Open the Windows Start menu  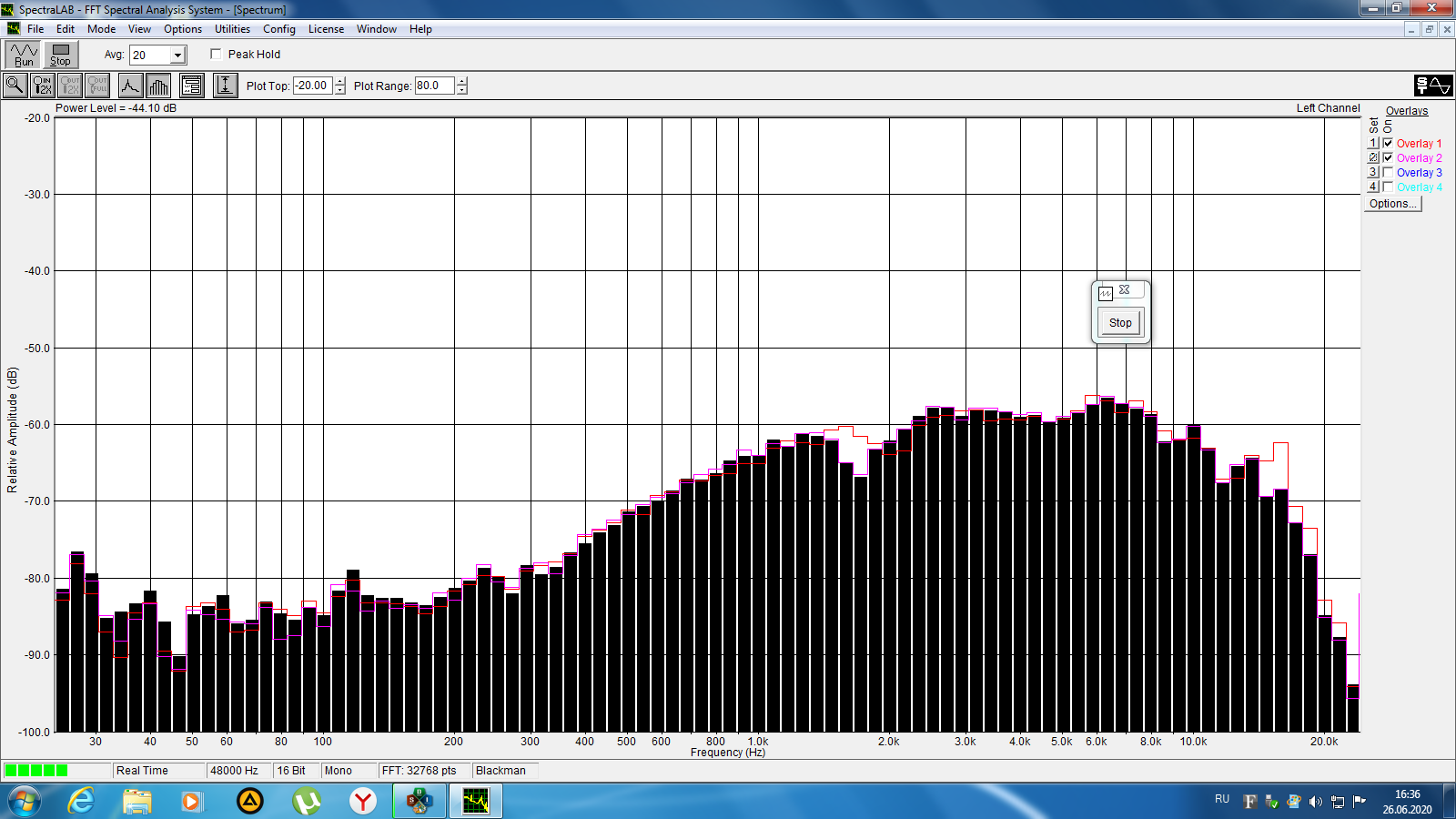25,802
